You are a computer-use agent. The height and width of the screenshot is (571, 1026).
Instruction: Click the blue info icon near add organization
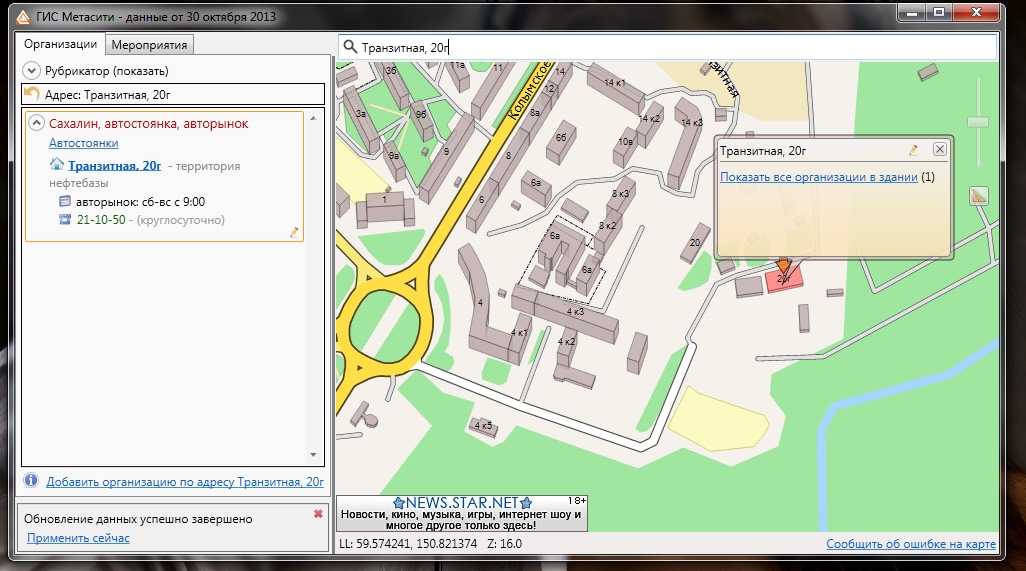click(x=31, y=481)
